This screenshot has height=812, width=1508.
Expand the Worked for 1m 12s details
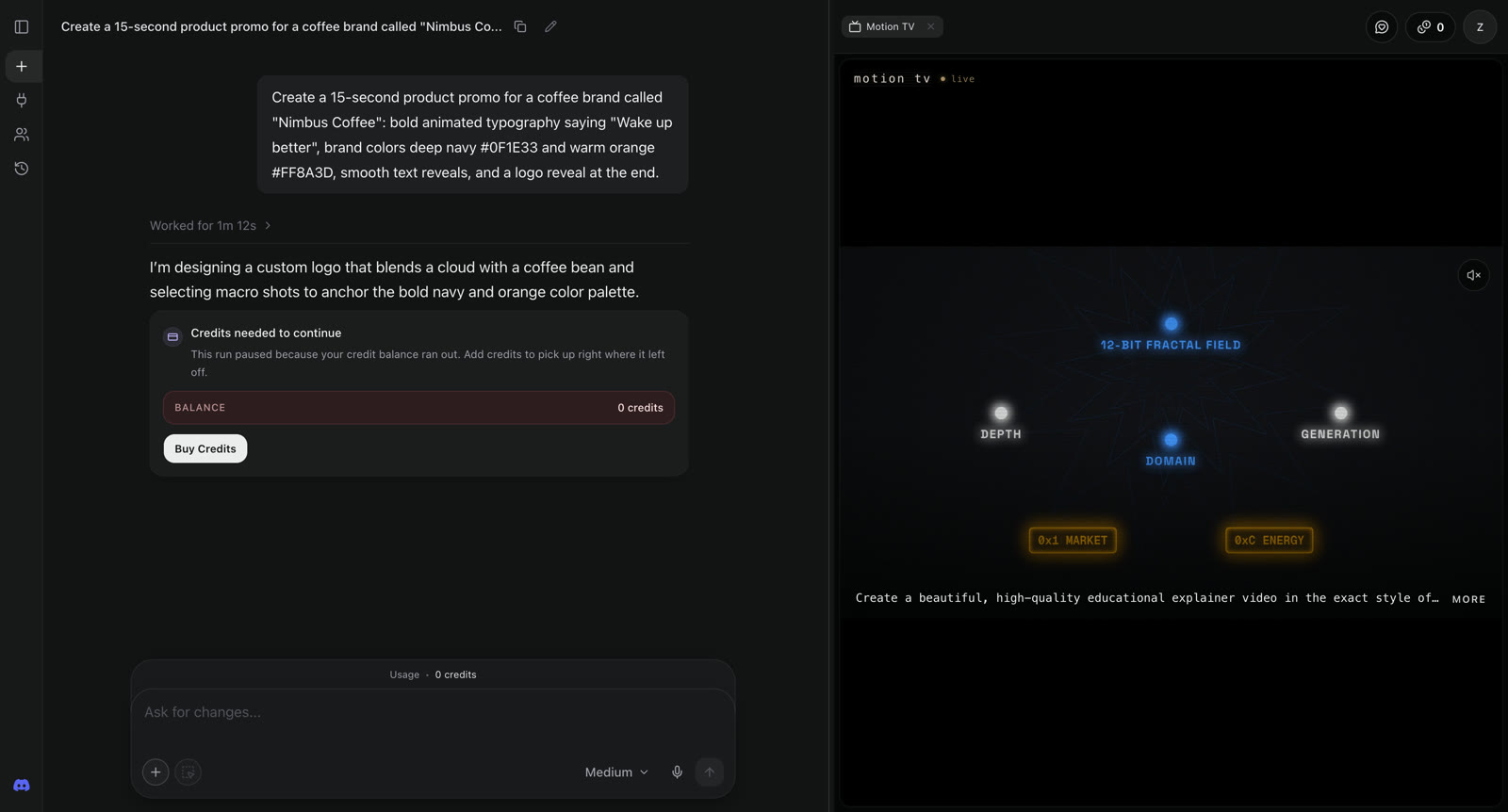point(210,226)
